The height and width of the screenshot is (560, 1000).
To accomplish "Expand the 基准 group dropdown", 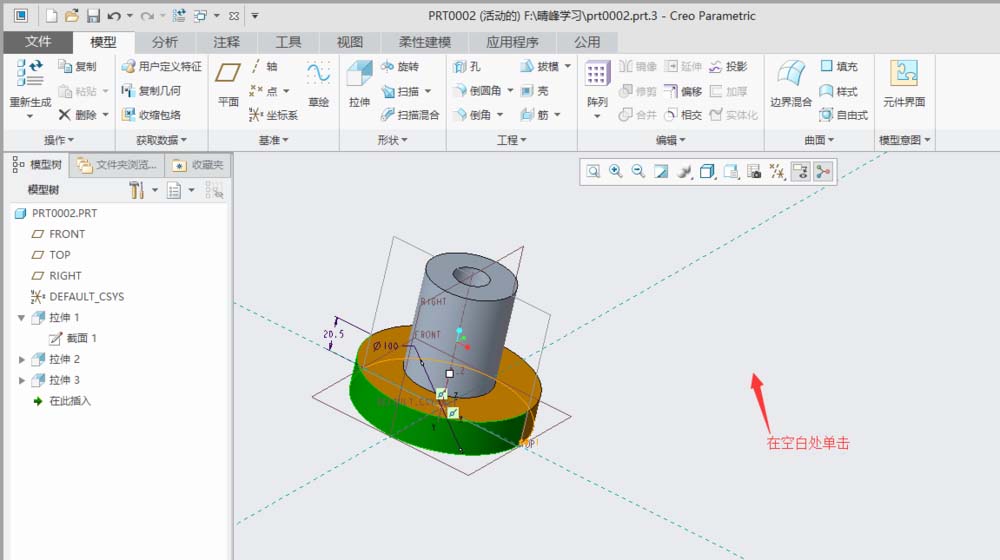I will point(274,140).
